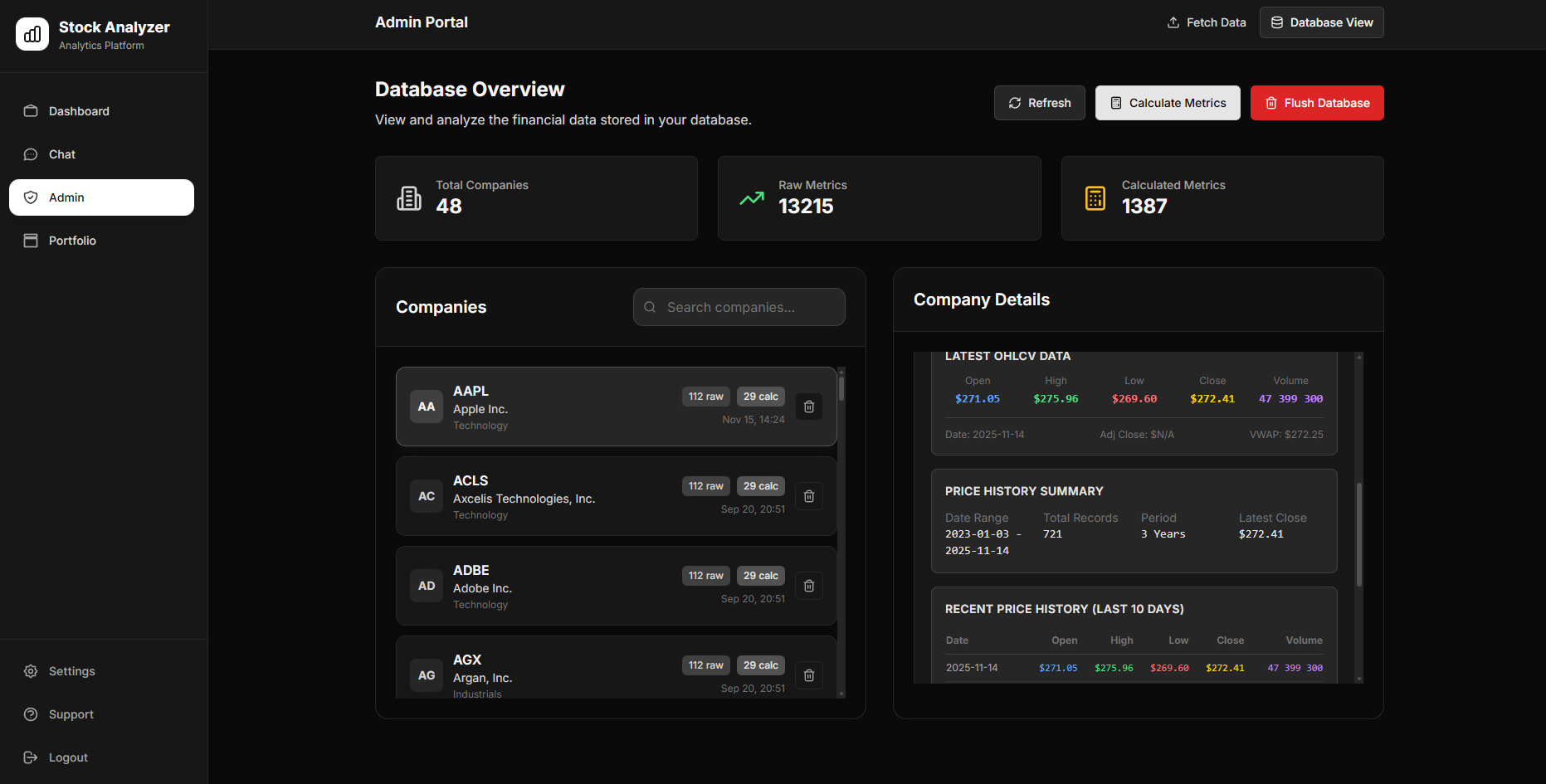Refresh the database overview

[1039, 102]
